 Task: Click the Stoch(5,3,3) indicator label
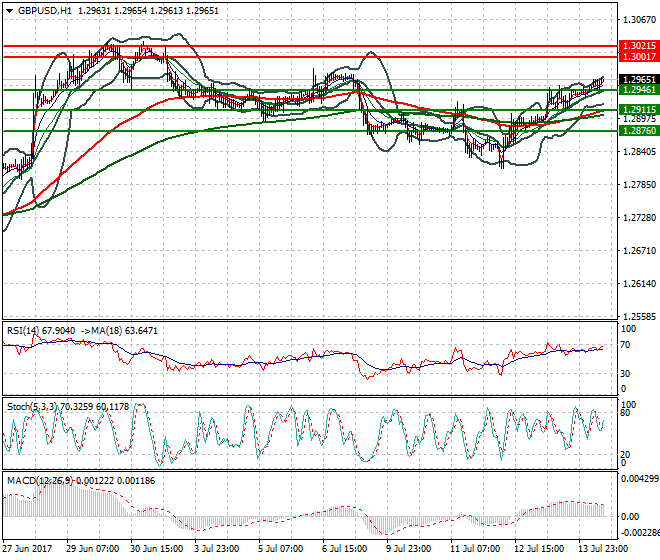tap(32, 407)
